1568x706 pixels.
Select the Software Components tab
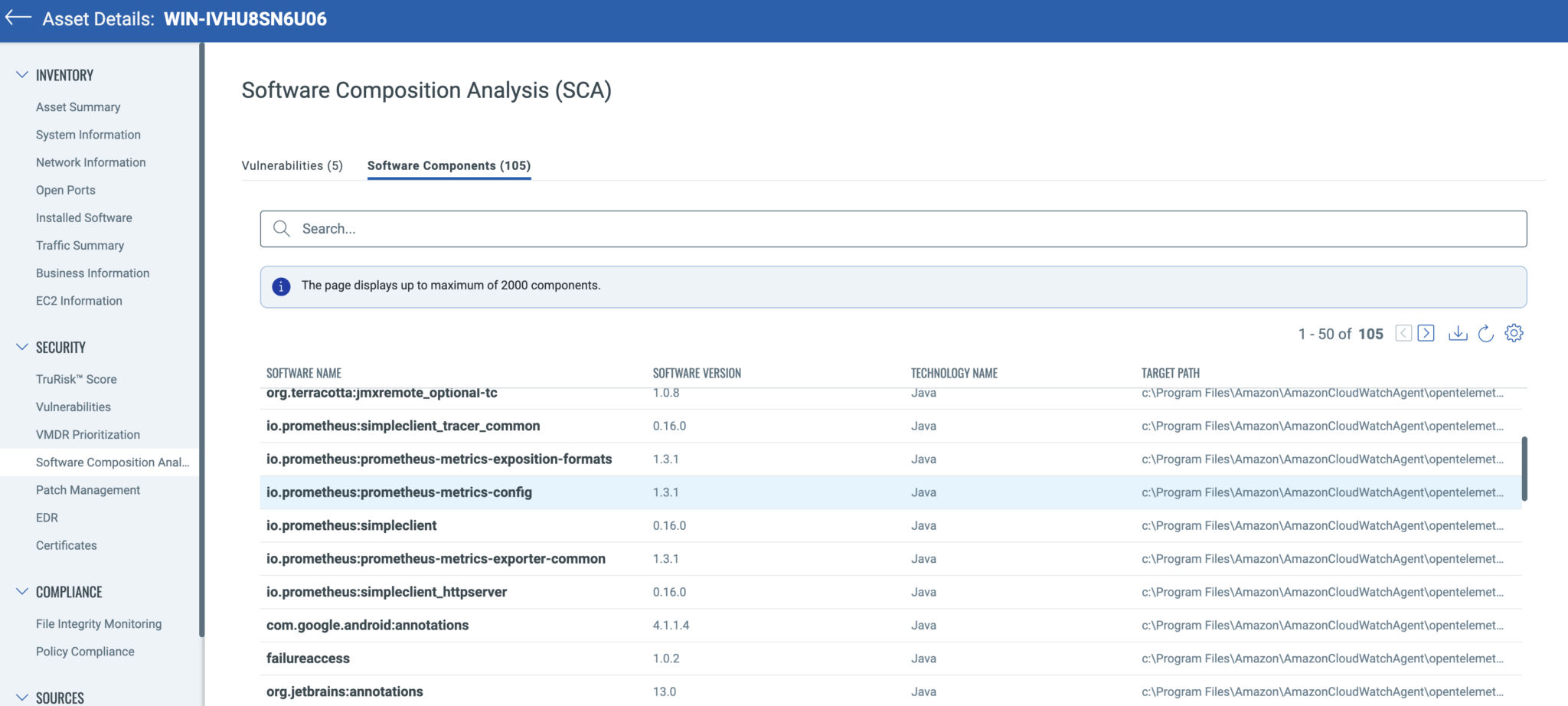(449, 165)
